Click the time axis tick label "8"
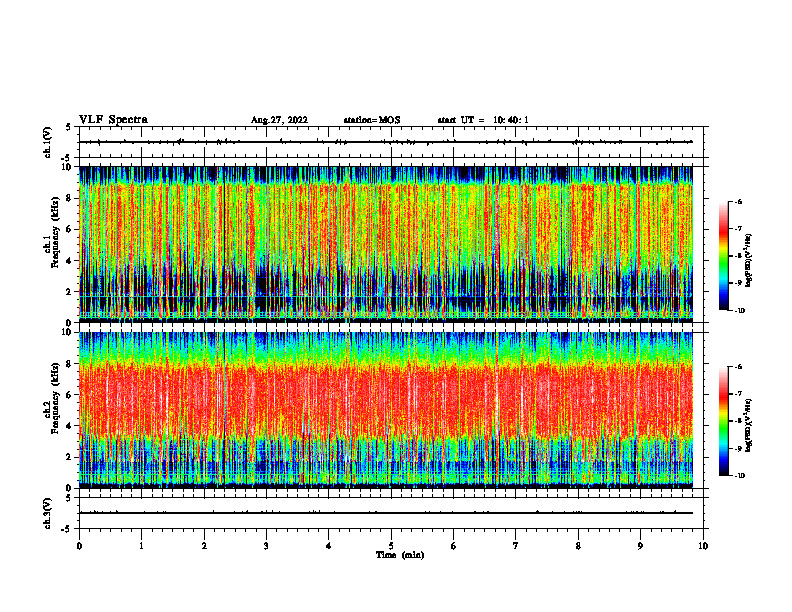This screenshot has width=792, height=612. pos(578,546)
